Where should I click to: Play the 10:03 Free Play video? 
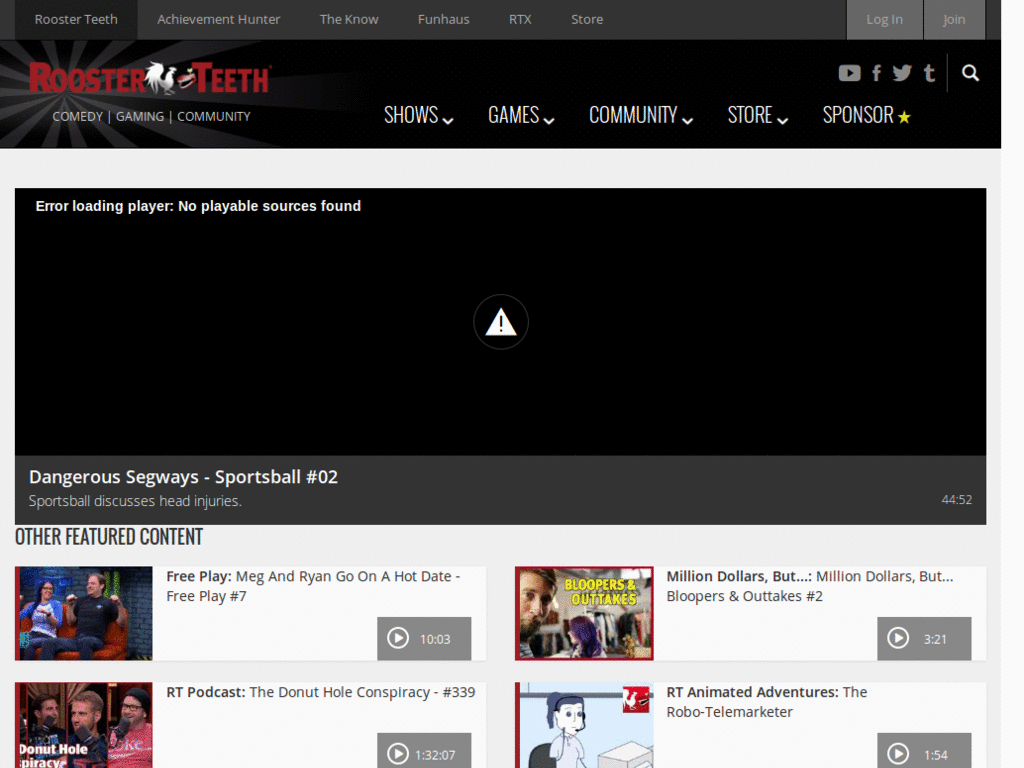[x=424, y=639]
